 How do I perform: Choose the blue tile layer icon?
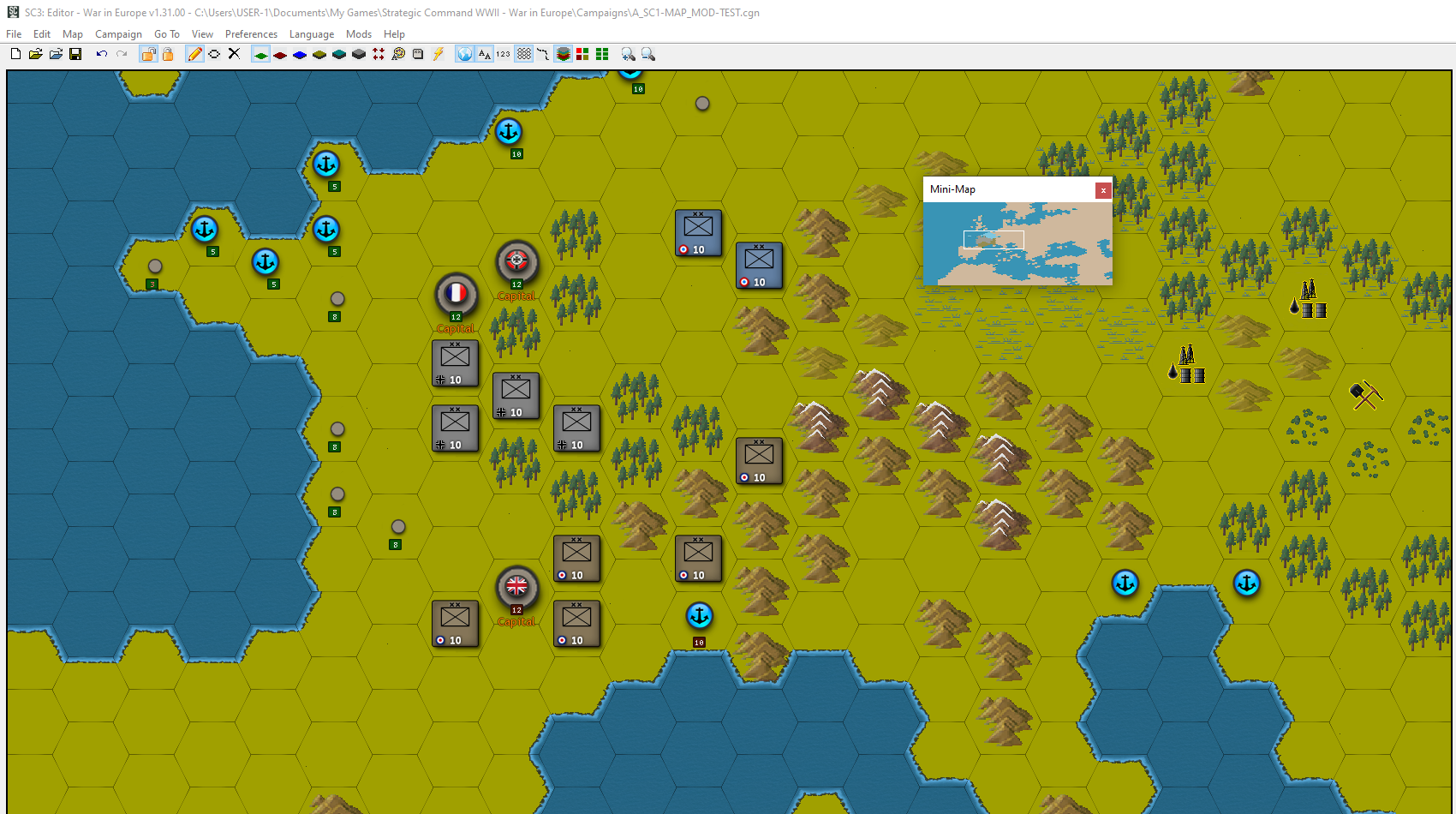[x=300, y=55]
